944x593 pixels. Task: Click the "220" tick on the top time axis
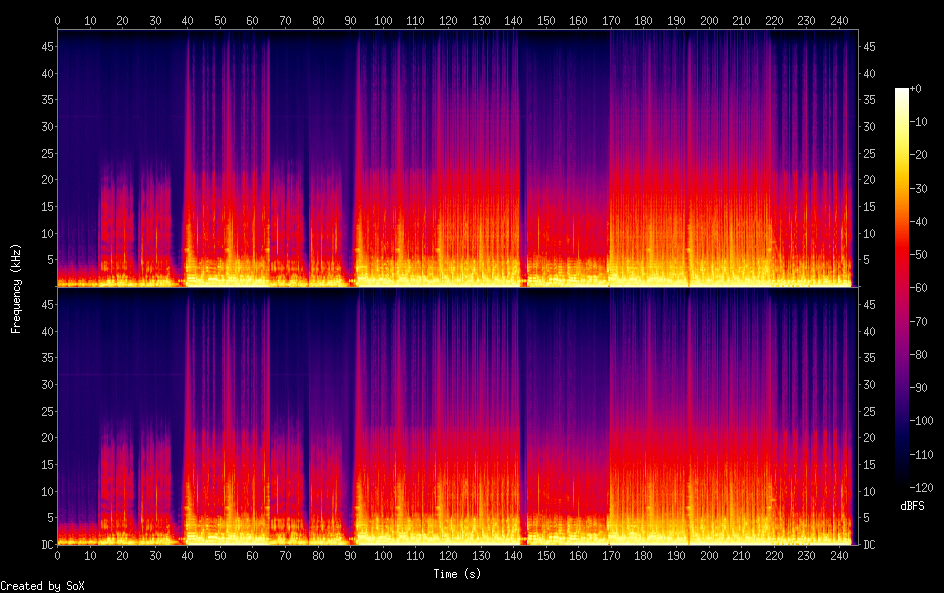tap(774, 20)
